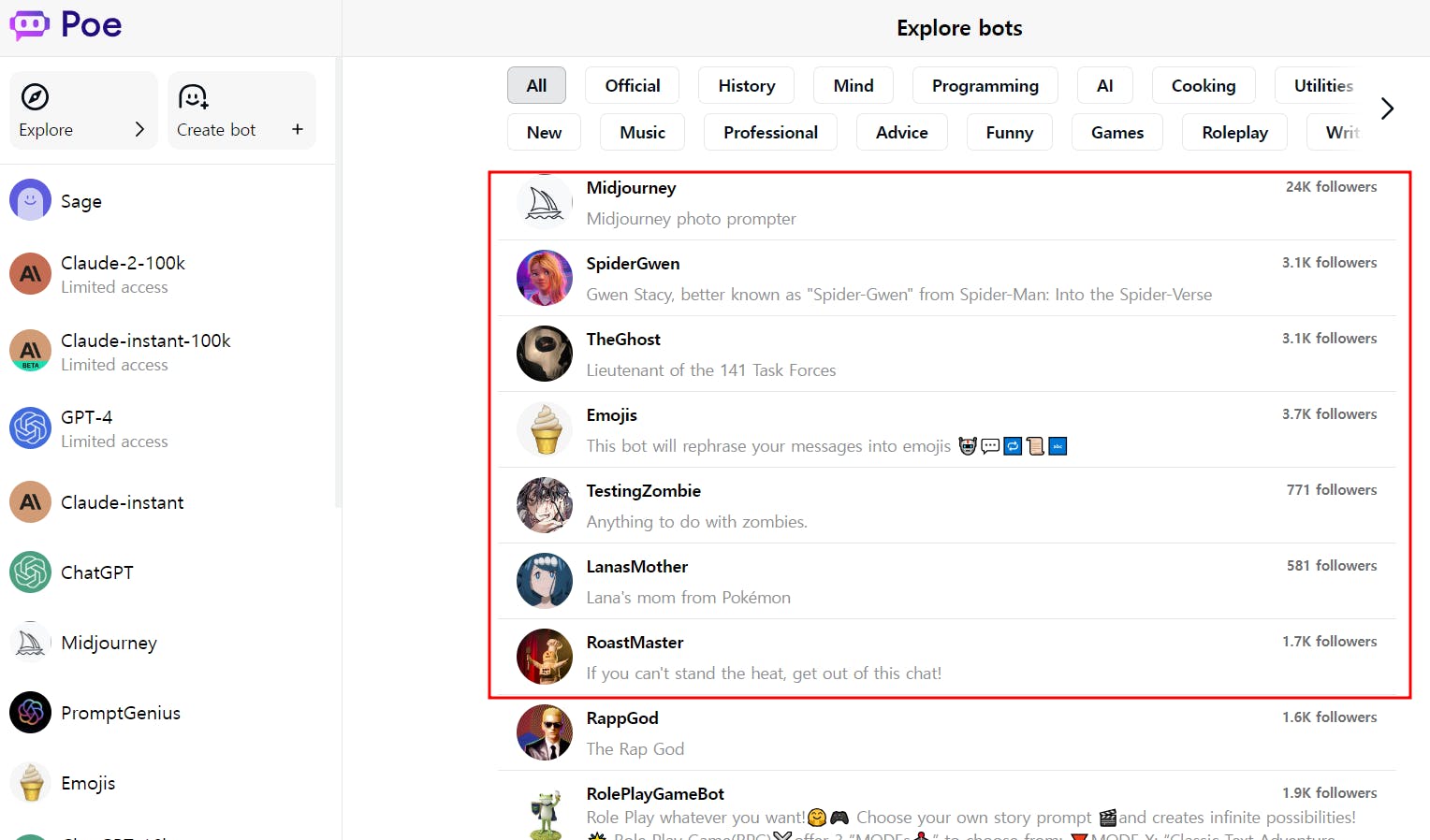Click 'Lieutenant of the 141 Task Forces' description
Viewport: 1430px width, 840px height.
pos(711,370)
